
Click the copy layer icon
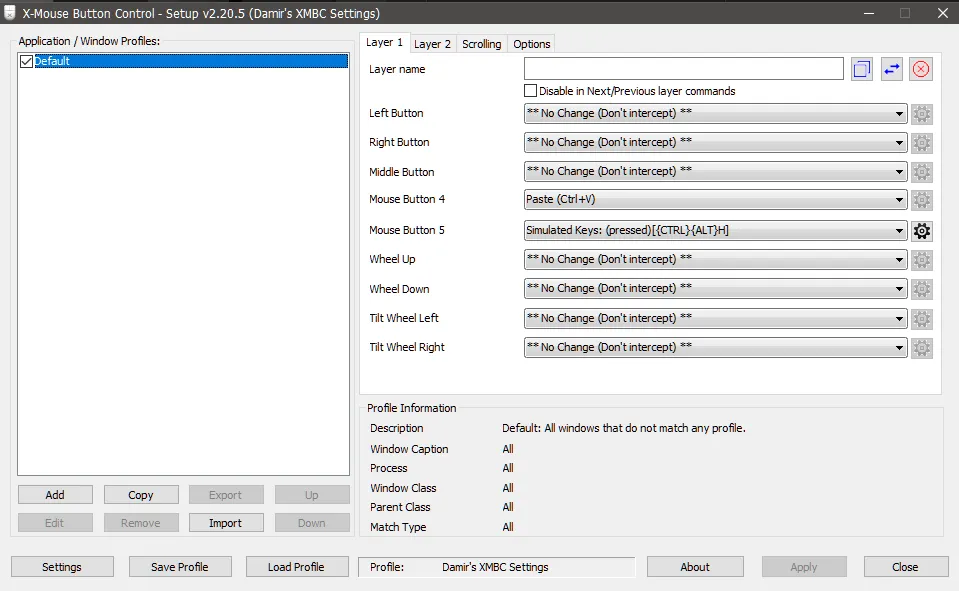click(x=862, y=69)
